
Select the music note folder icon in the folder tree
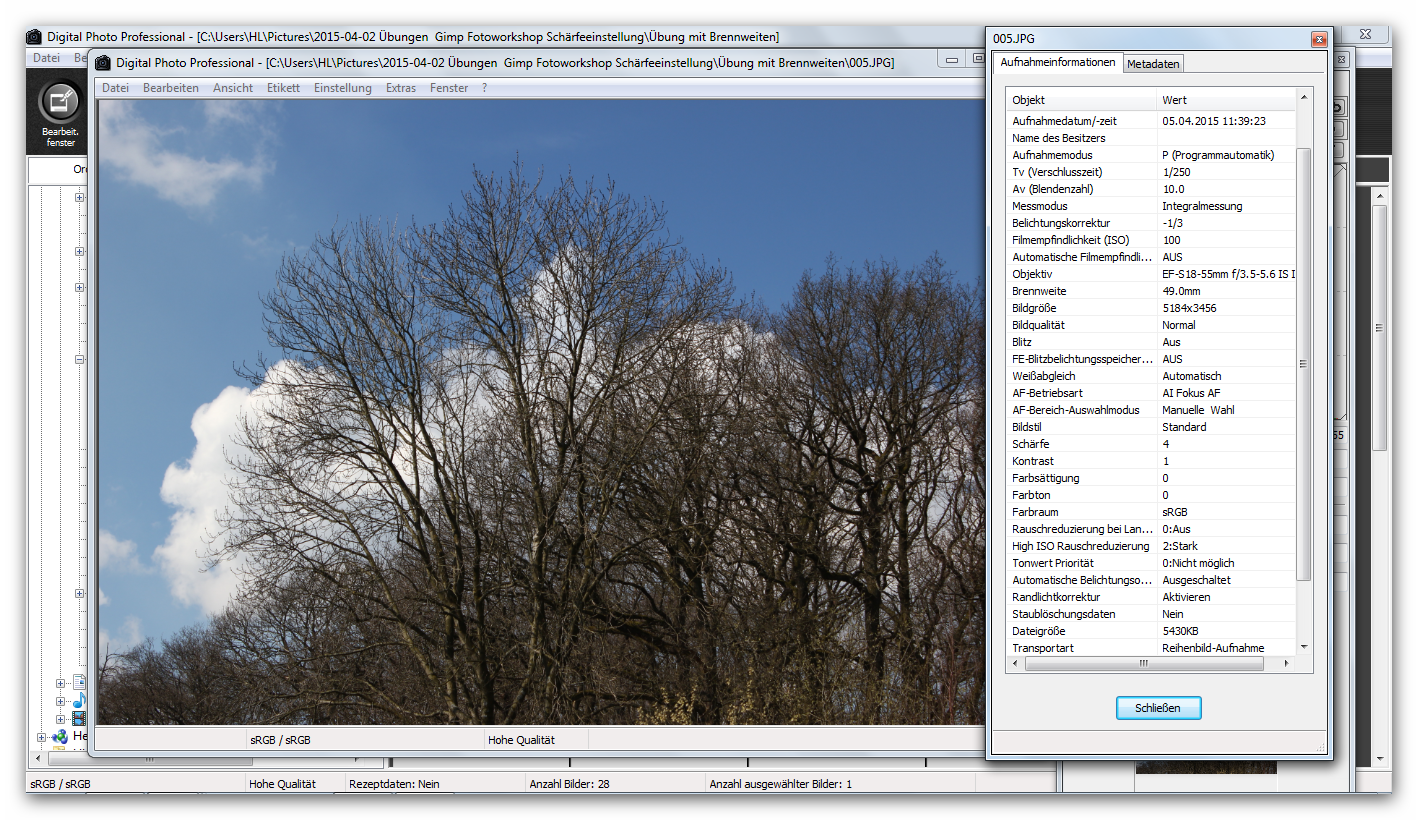pyautogui.click(x=79, y=701)
